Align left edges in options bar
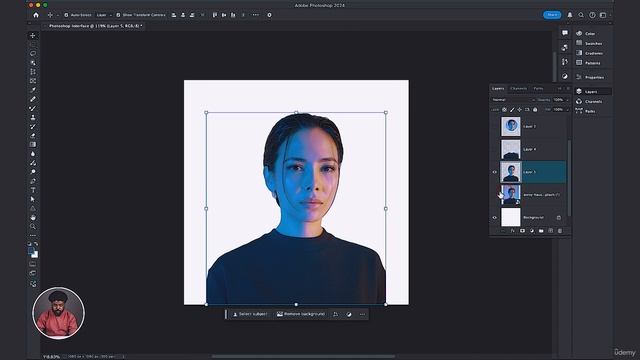Screen dimensions: 640x360 (174, 15)
